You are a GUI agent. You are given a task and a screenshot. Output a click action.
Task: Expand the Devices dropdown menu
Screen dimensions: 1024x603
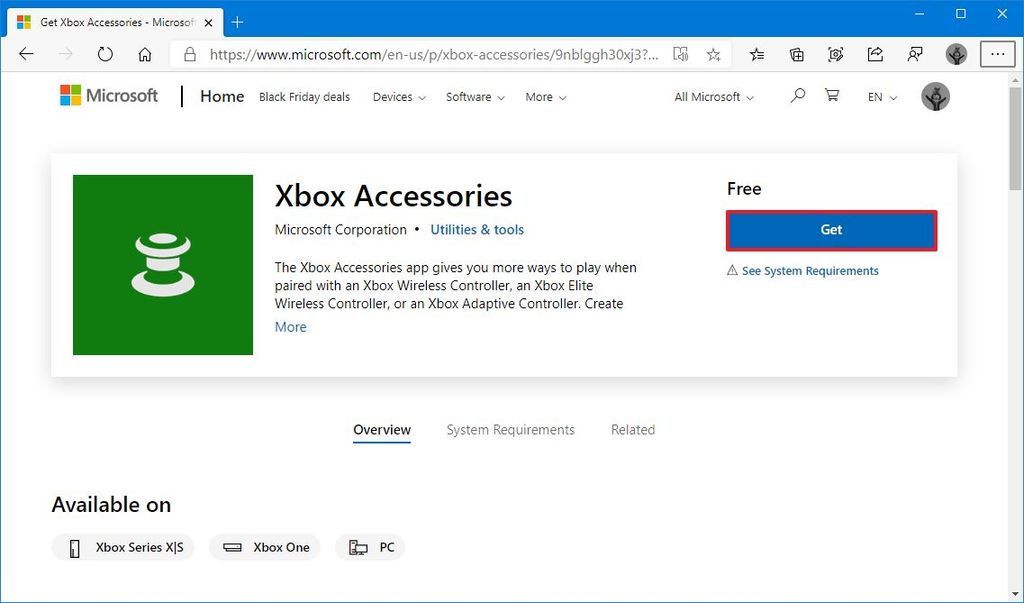click(x=398, y=97)
